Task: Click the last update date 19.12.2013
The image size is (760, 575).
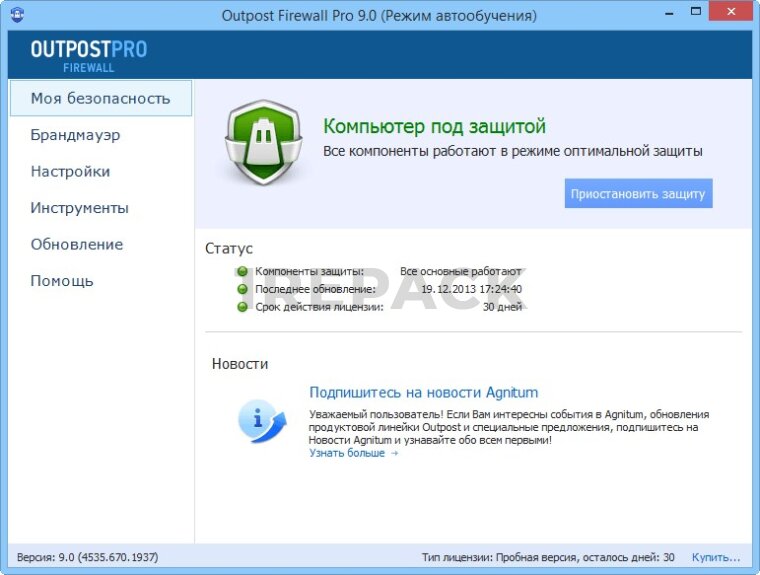Action: [471, 289]
